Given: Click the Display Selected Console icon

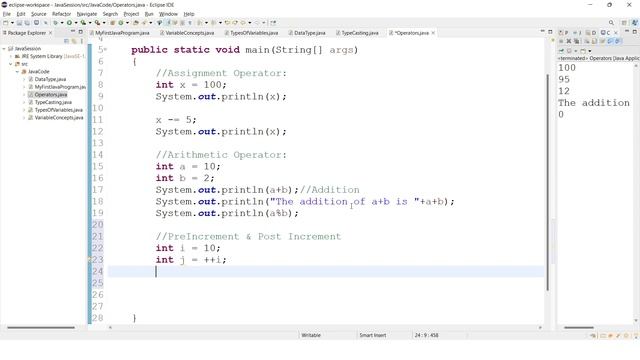Looking at the screenshot, I should tap(569, 51).
